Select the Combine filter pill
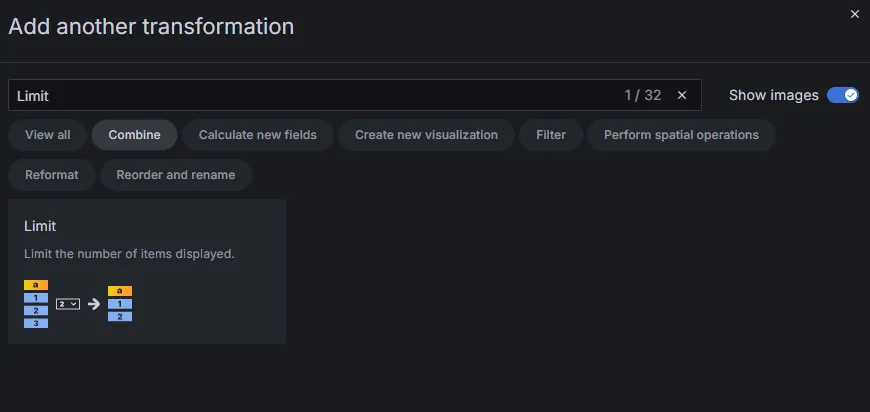 click(134, 135)
